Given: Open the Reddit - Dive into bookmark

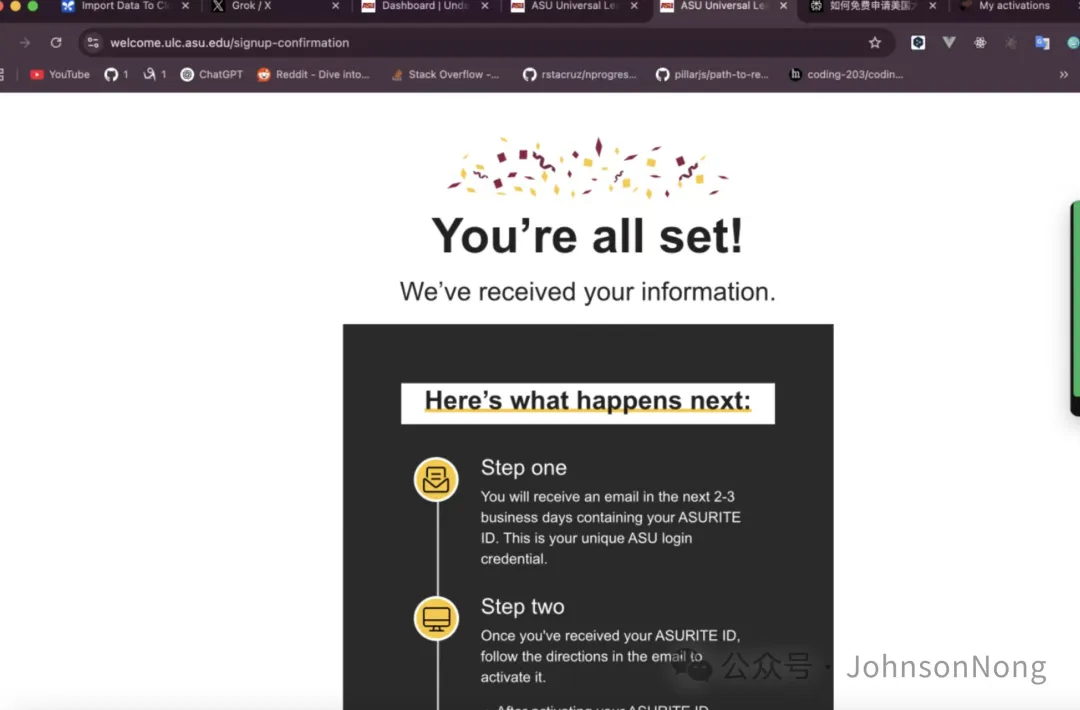Looking at the screenshot, I should (x=313, y=74).
